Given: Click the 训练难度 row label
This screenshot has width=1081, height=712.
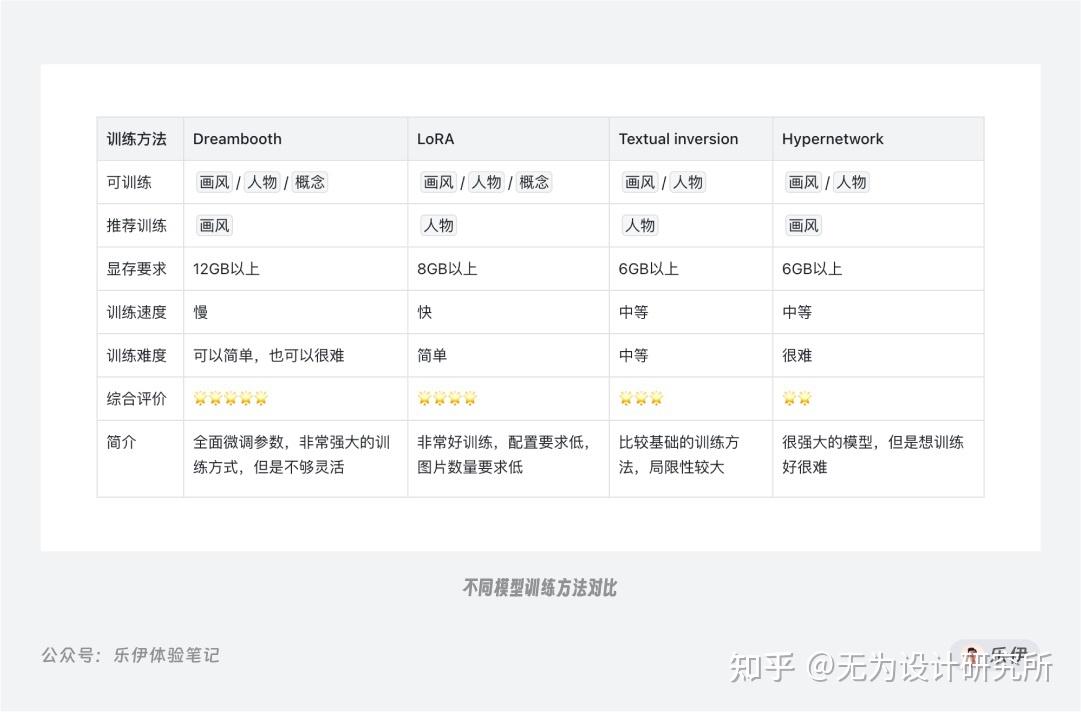Looking at the screenshot, I should click(x=137, y=356).
